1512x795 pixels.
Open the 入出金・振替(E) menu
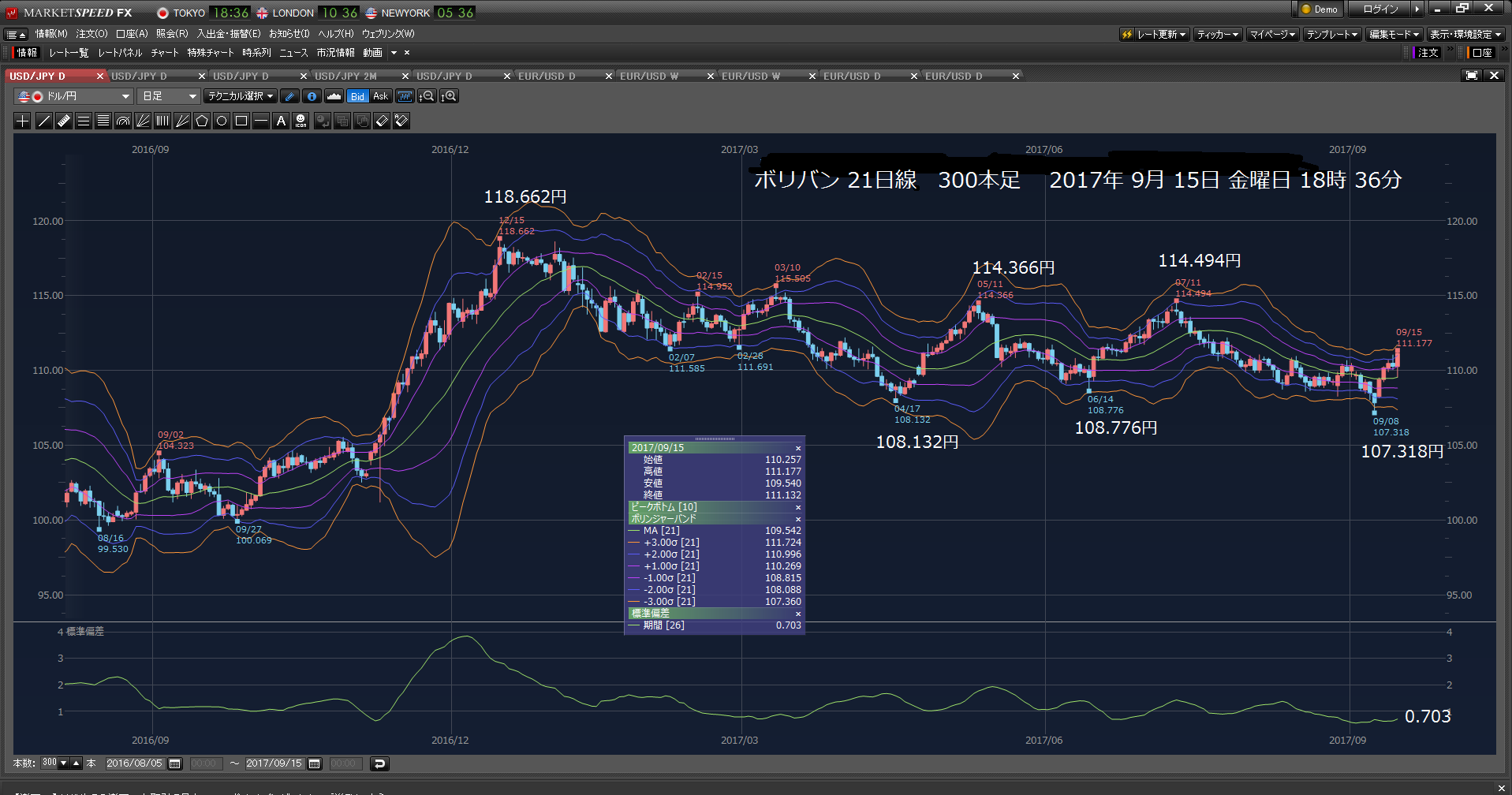coord(229,34)
